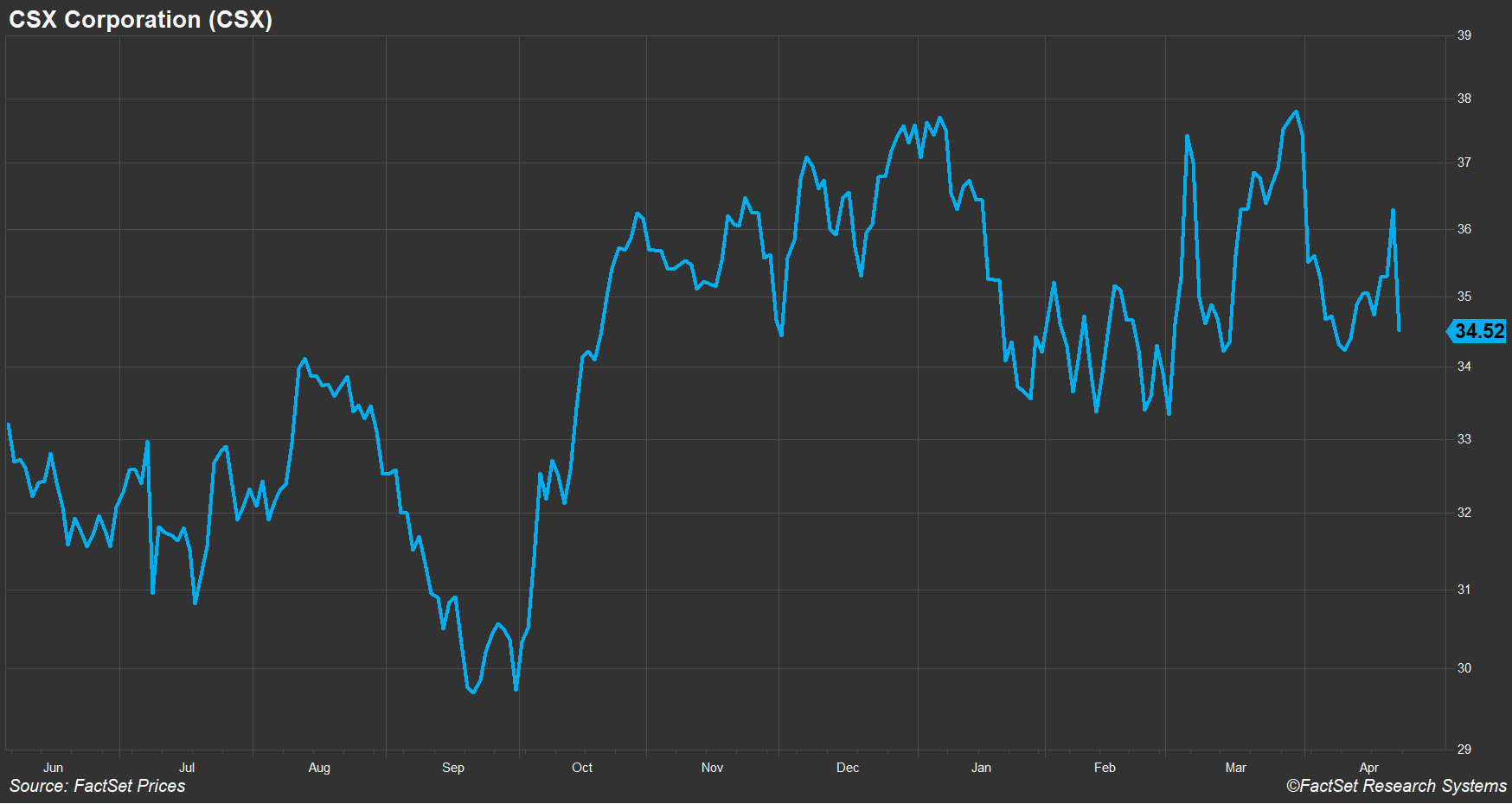
Task: Click the 30 price axis label
Action: click(1464, 668)
